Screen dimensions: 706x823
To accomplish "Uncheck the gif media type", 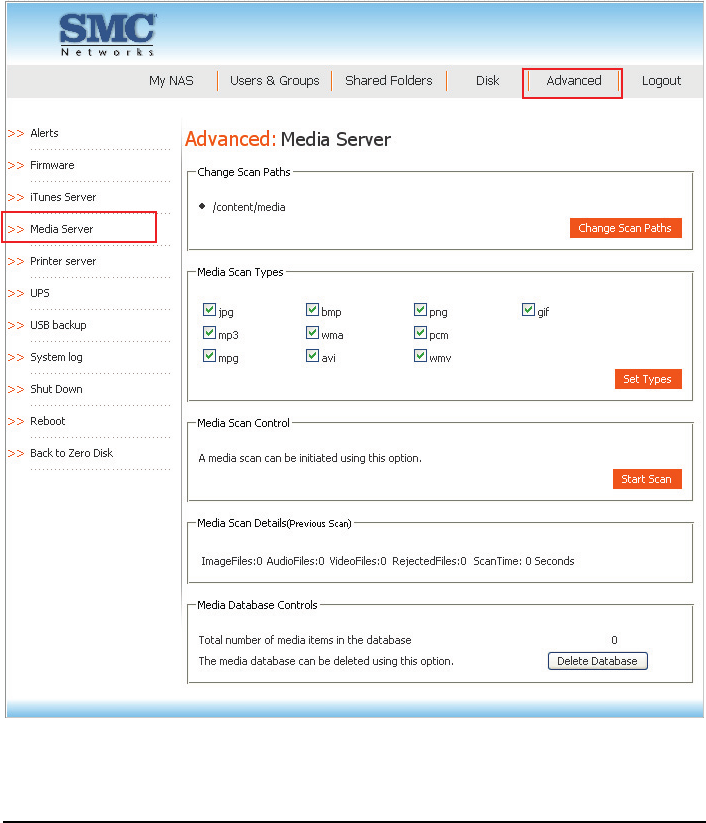I will 528,310.
